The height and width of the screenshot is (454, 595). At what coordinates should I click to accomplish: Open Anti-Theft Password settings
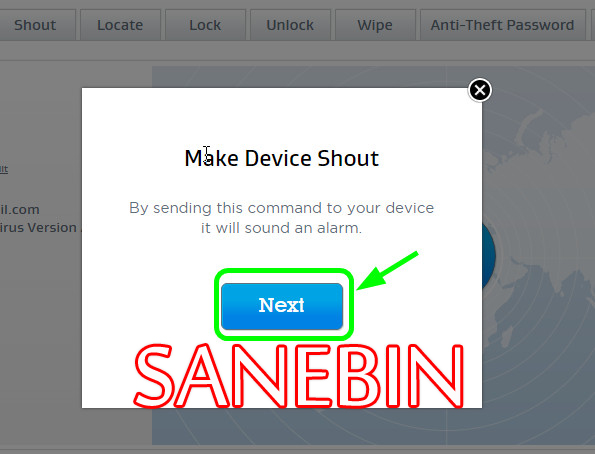point(502,25)
